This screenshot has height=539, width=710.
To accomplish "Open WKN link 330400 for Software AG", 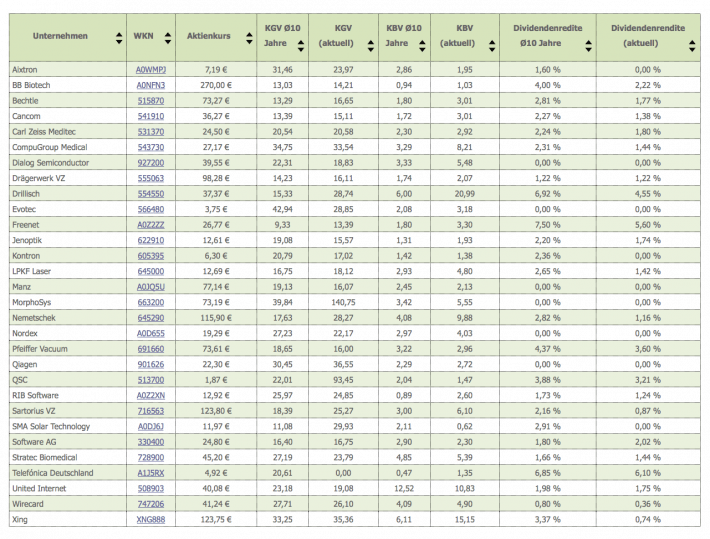I will point(151,442).
